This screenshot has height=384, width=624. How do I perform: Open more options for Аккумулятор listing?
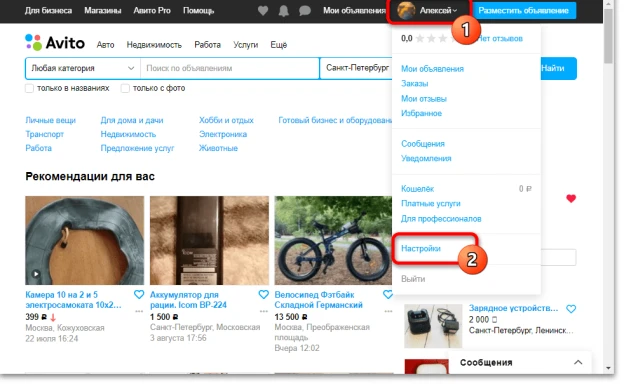click(x=263, y=311)
